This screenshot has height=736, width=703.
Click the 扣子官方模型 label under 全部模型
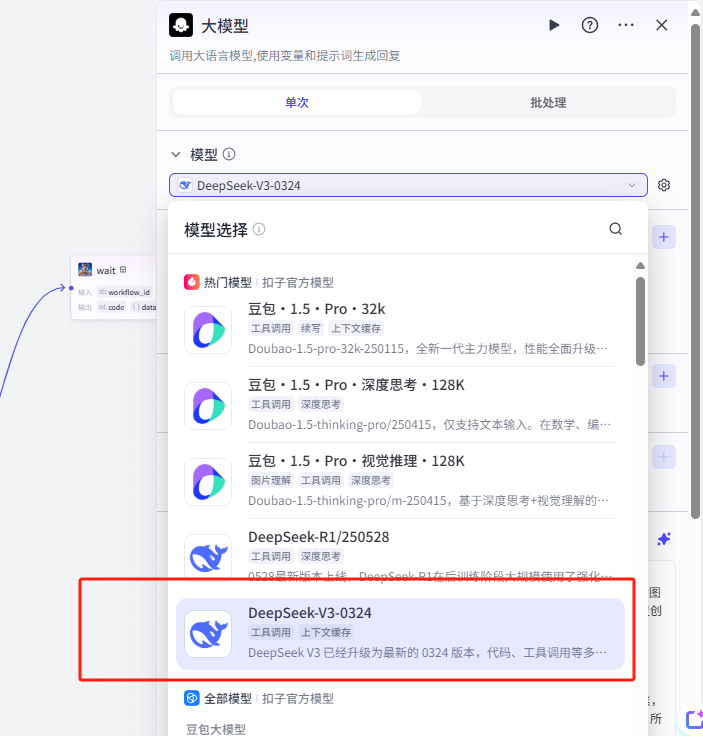[298, 698]
